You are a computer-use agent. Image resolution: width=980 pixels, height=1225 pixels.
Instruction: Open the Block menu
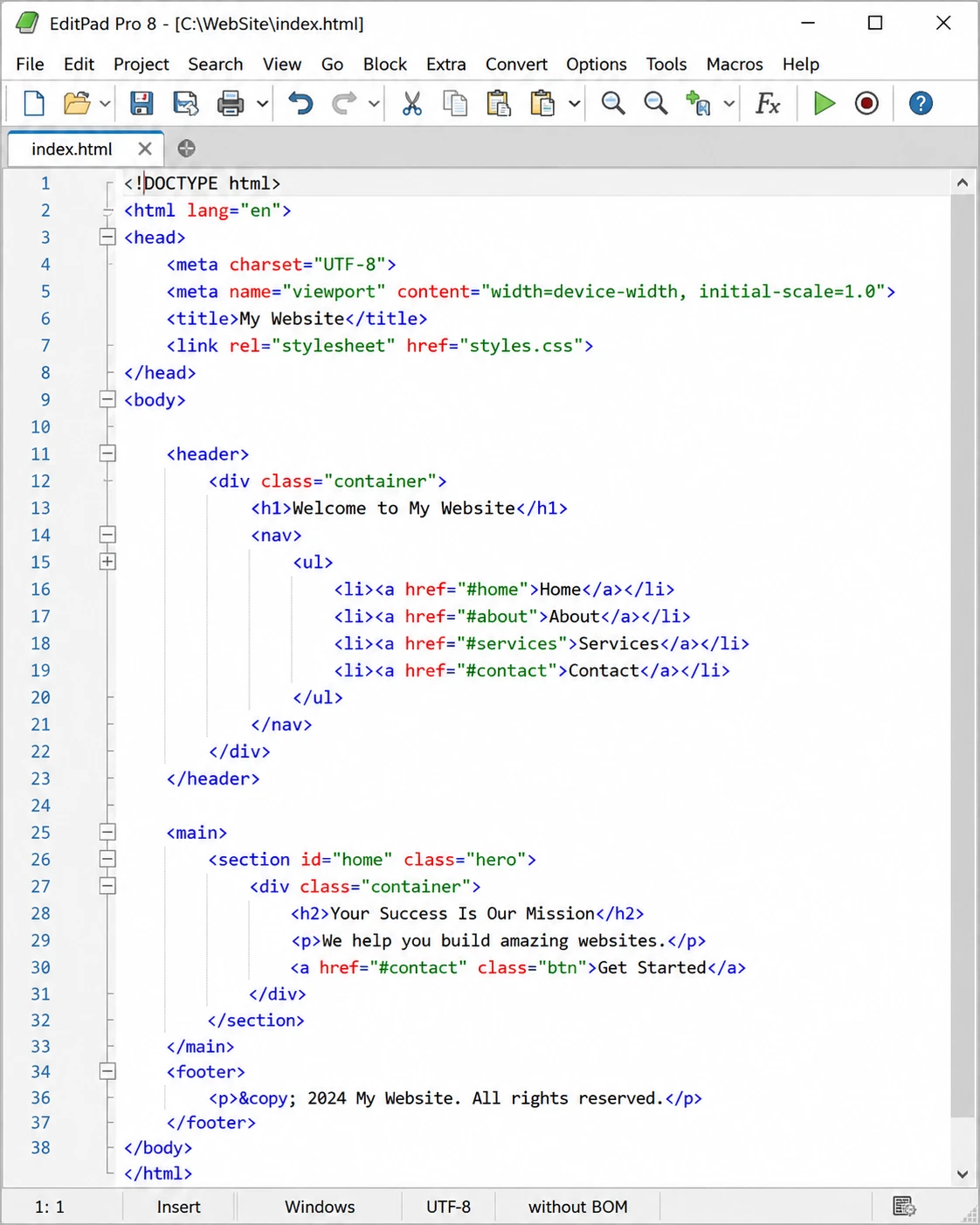pyautogui.click(x=385, y=65)
